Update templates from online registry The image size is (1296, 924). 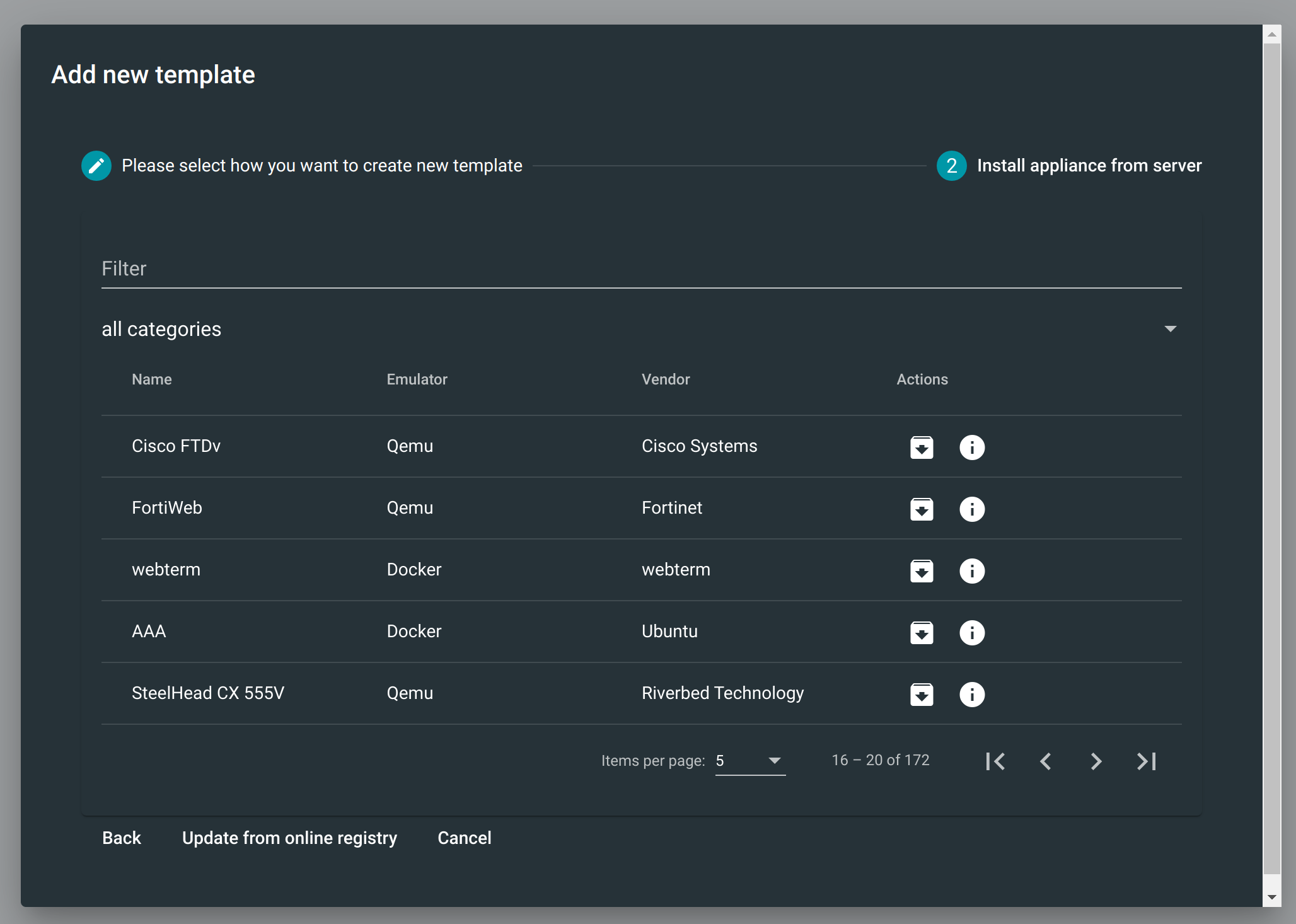(x=289, y=838)
